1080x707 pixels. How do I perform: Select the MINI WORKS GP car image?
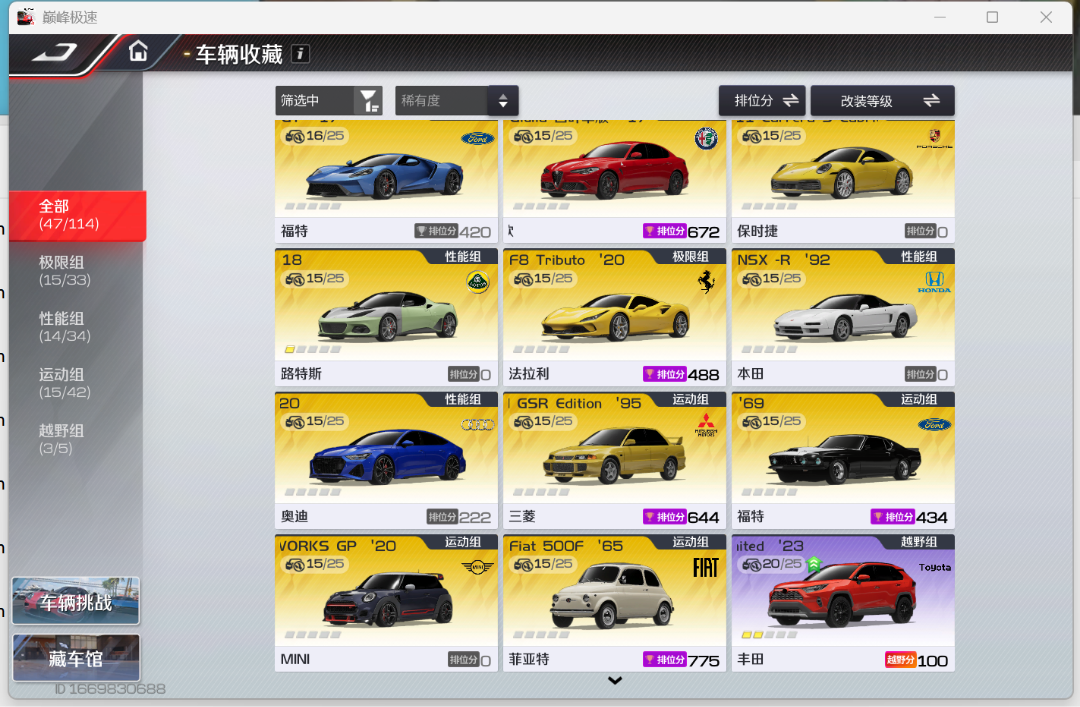(387, 600)
